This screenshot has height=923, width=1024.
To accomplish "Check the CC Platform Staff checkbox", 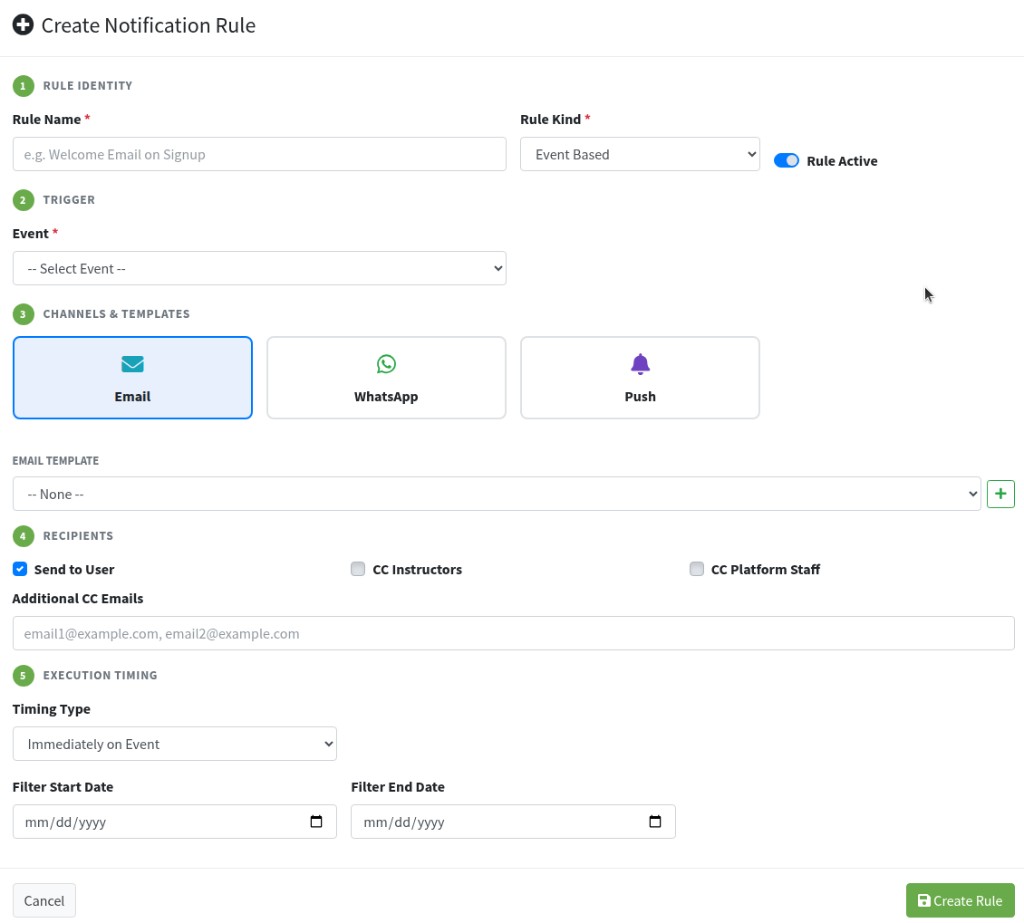I will [697, 569].
